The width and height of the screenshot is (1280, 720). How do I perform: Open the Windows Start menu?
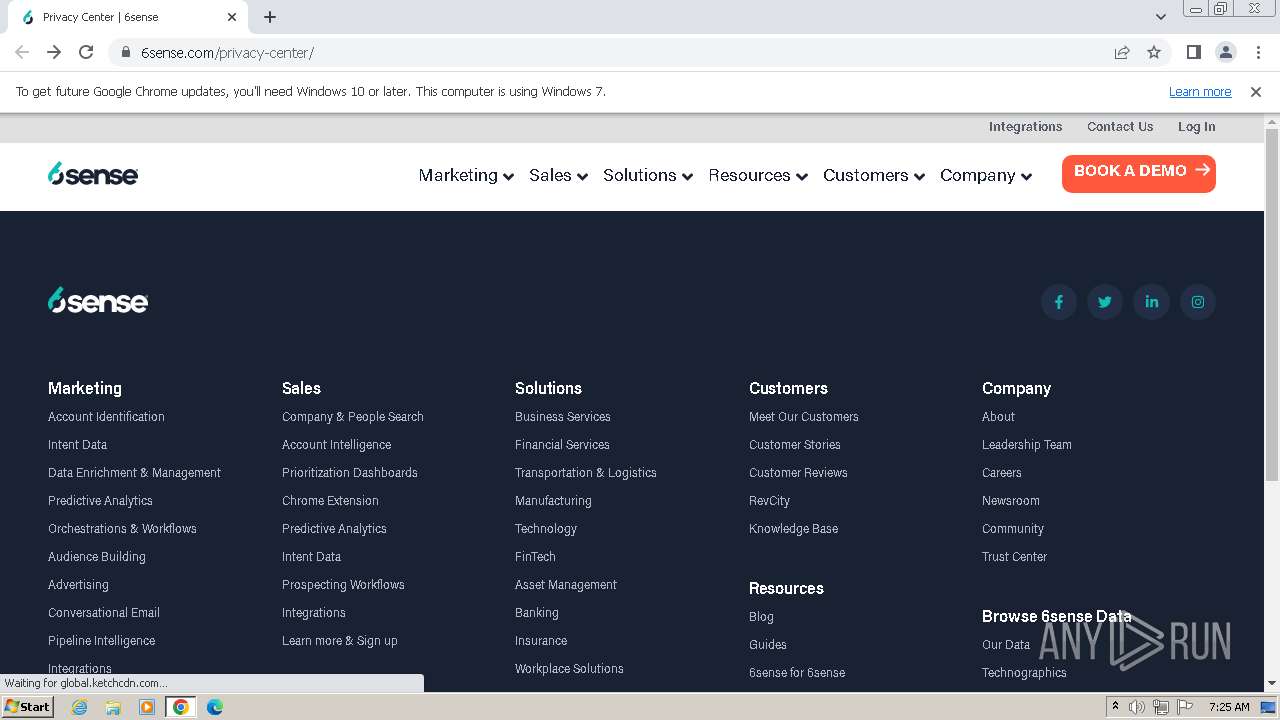27,707
